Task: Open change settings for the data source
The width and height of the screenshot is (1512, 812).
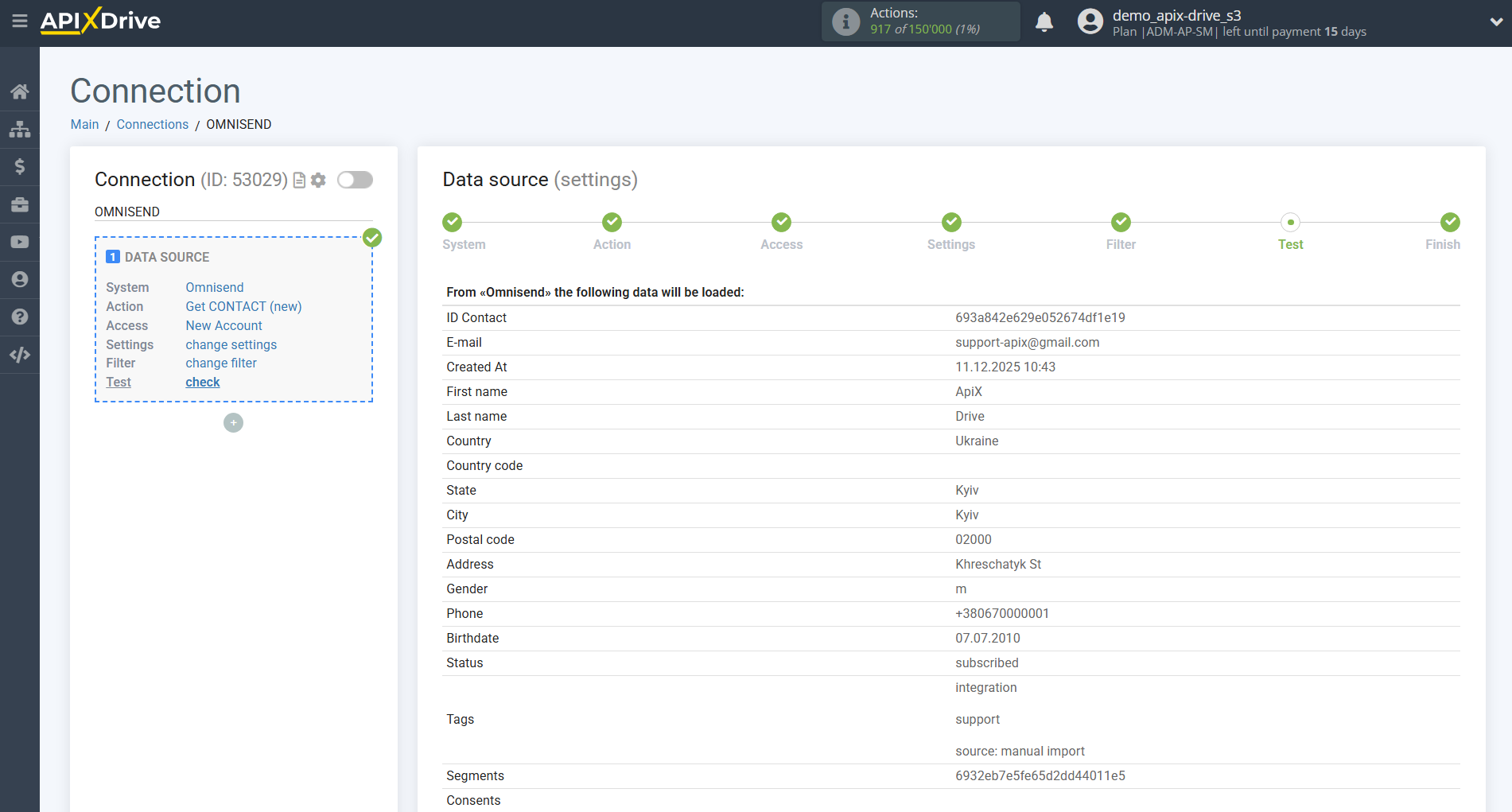Action: tap(231, 344)
